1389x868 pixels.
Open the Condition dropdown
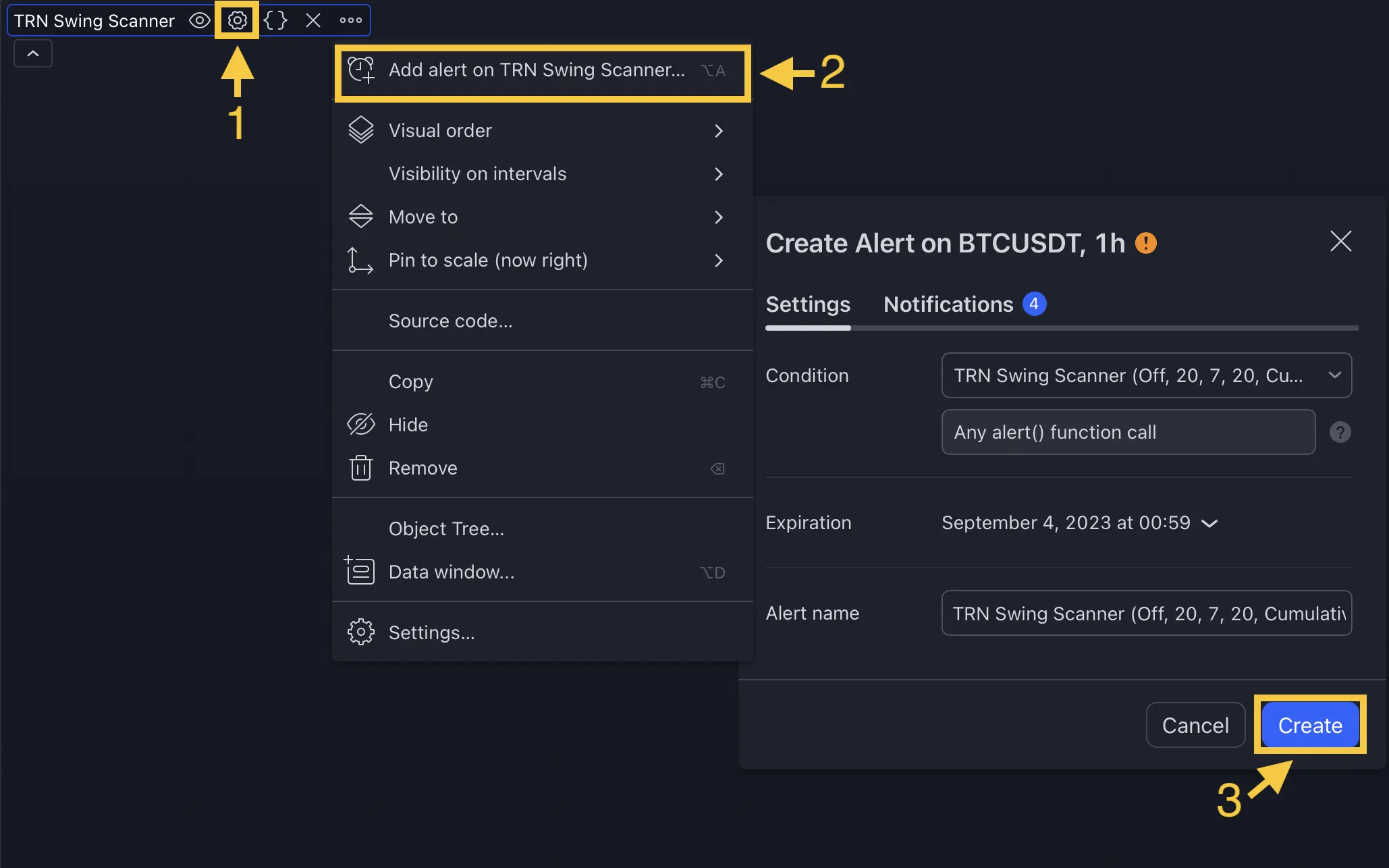(x=1146, y=375)
